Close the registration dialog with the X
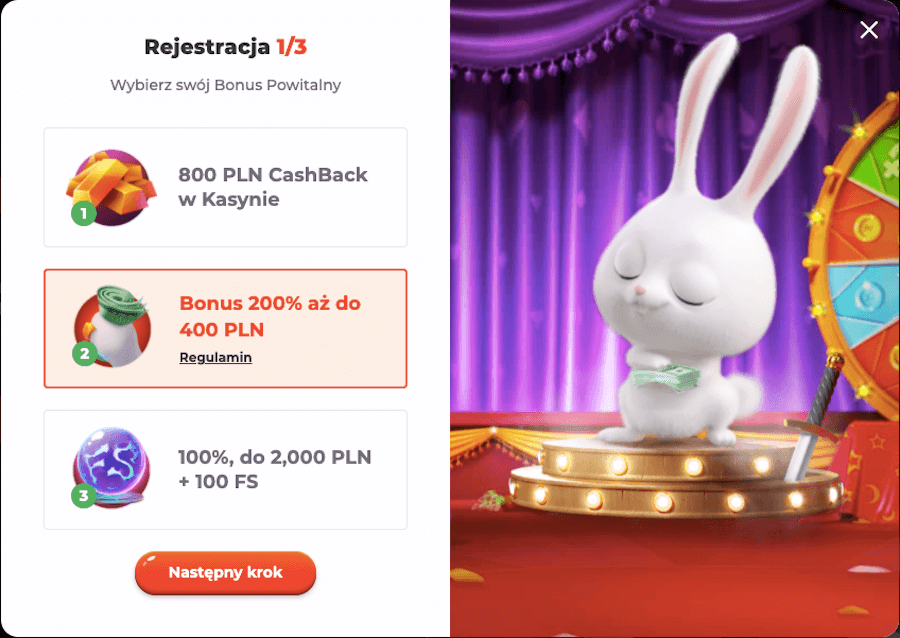 (869, 29)
